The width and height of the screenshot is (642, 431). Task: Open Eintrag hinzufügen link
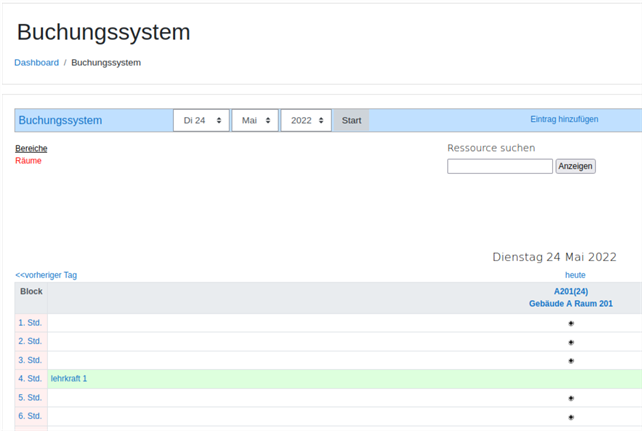coord(564,119)
